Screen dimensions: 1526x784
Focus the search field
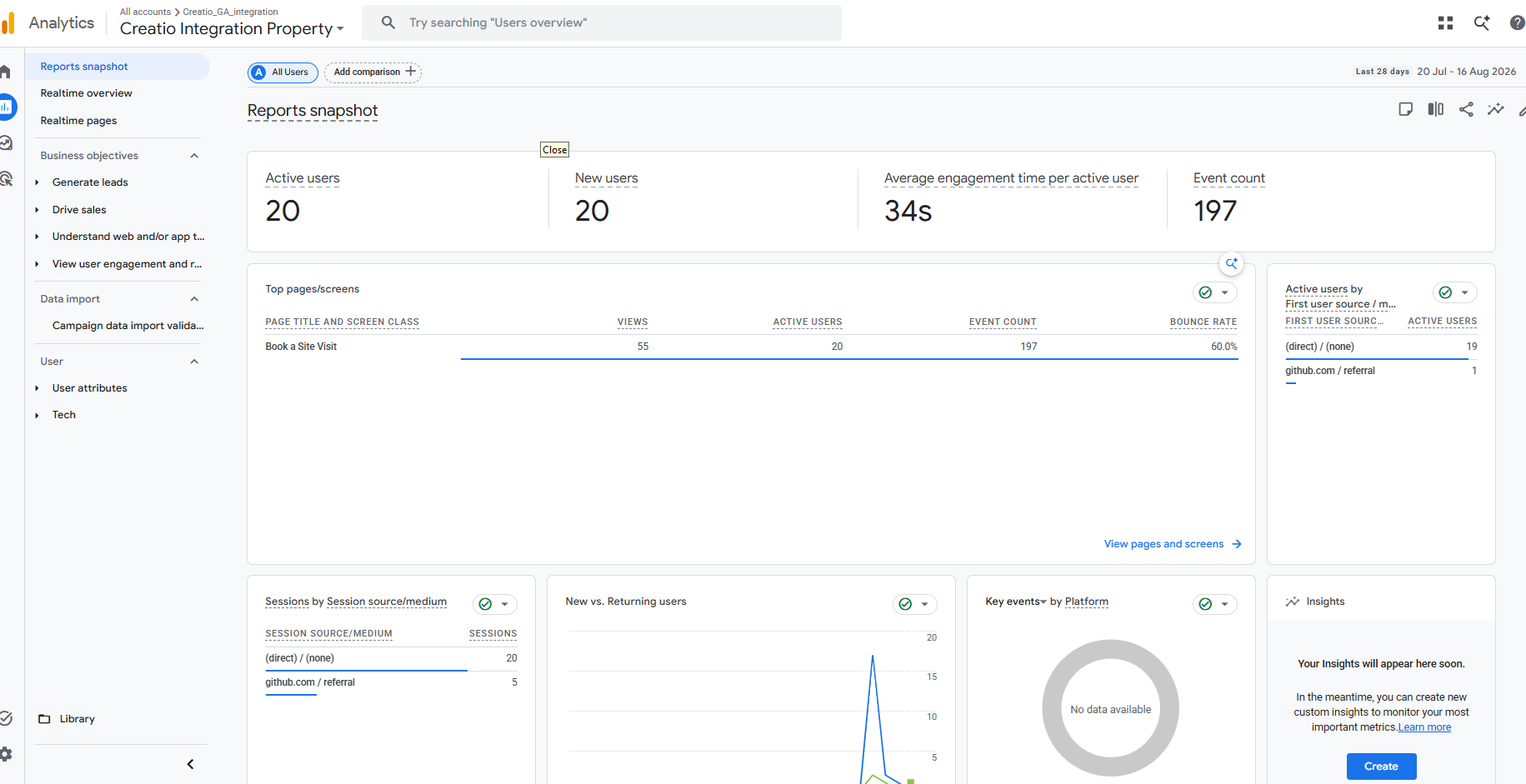pyautogui.click(x=602, y=22)
